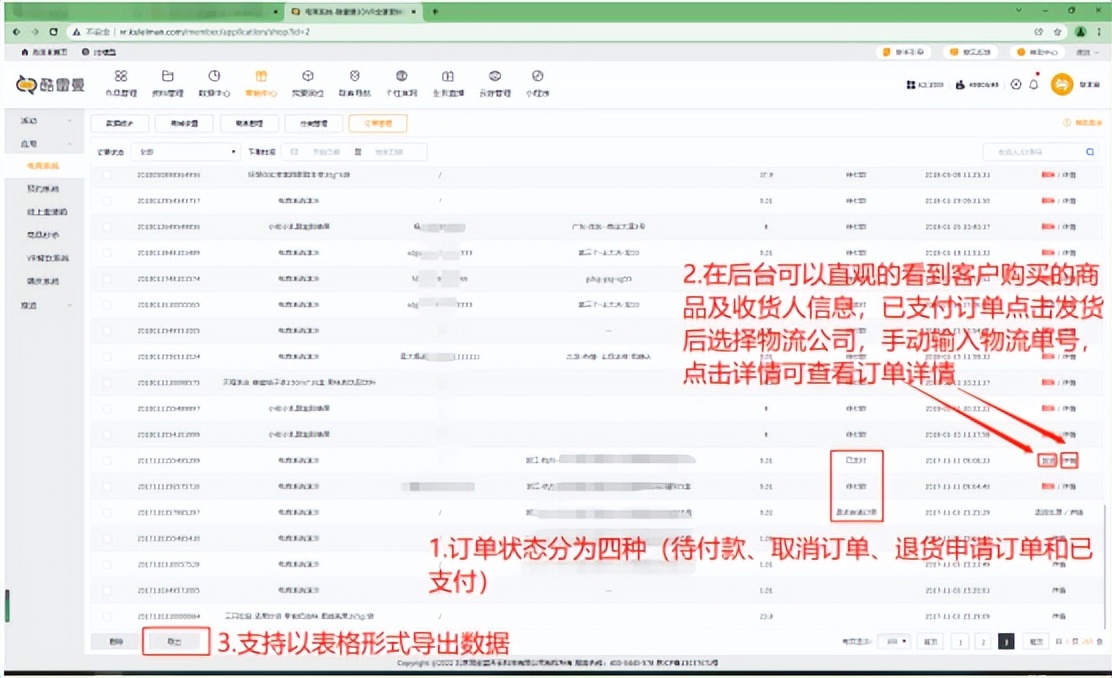This screenshot has height=678, width=1112.
Task: Open the account avatar at top right
Action: [1062, 84]
